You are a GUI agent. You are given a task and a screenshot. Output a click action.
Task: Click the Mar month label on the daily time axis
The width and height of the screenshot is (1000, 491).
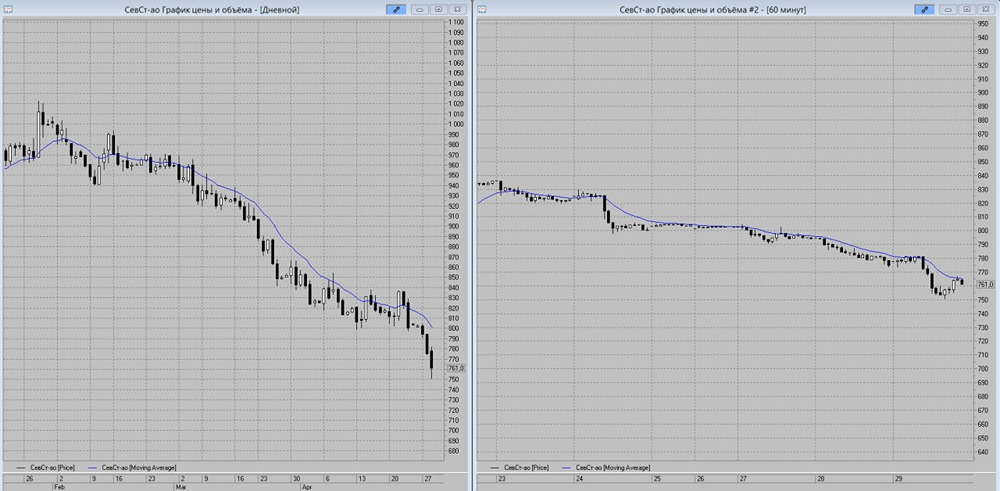click(x=180, y=486)
